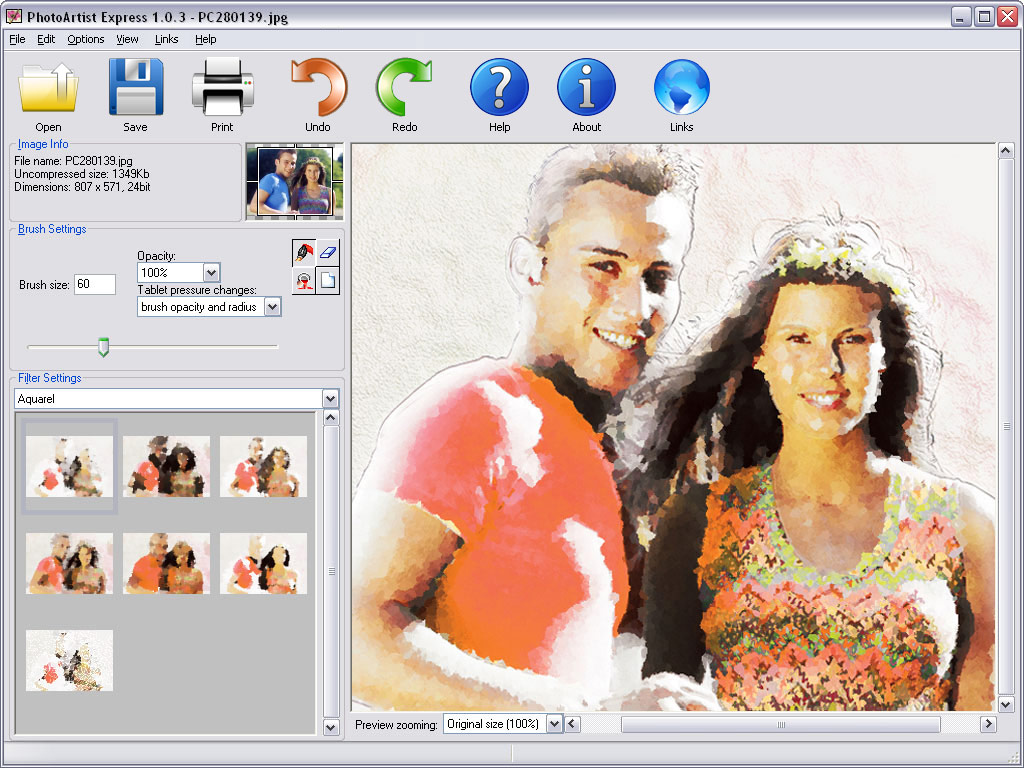Click the "Brush Settings" group label

(x=52, y=229)
